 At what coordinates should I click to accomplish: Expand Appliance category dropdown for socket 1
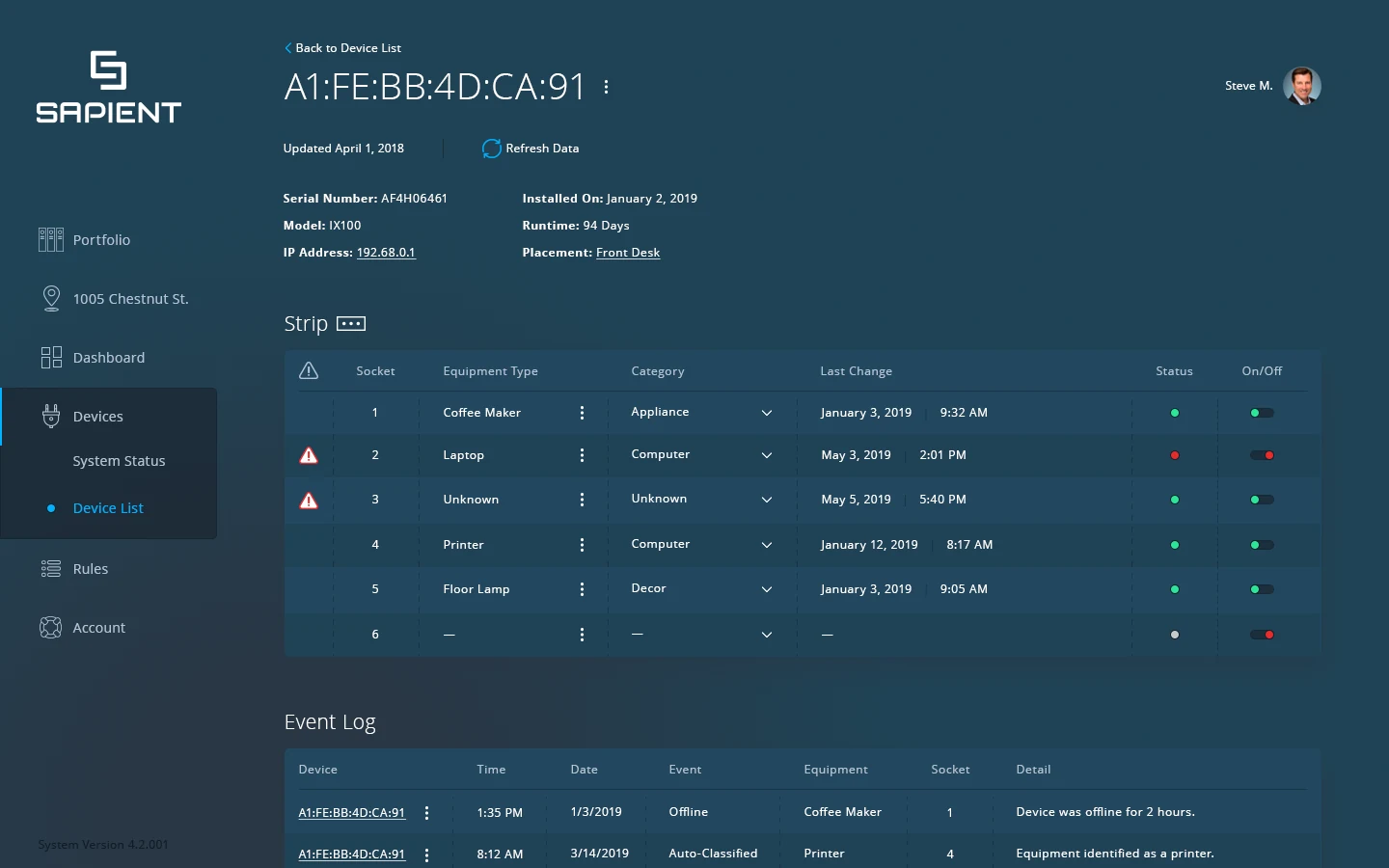(x=767, y=413)
